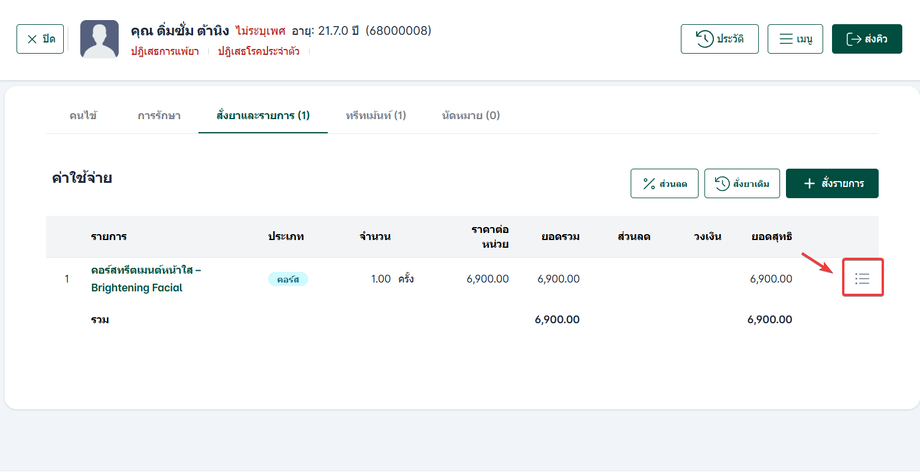The height and width of the screenshot is (473, 920).
Task: Click the patient avatar picture
Action: [99, 39]
